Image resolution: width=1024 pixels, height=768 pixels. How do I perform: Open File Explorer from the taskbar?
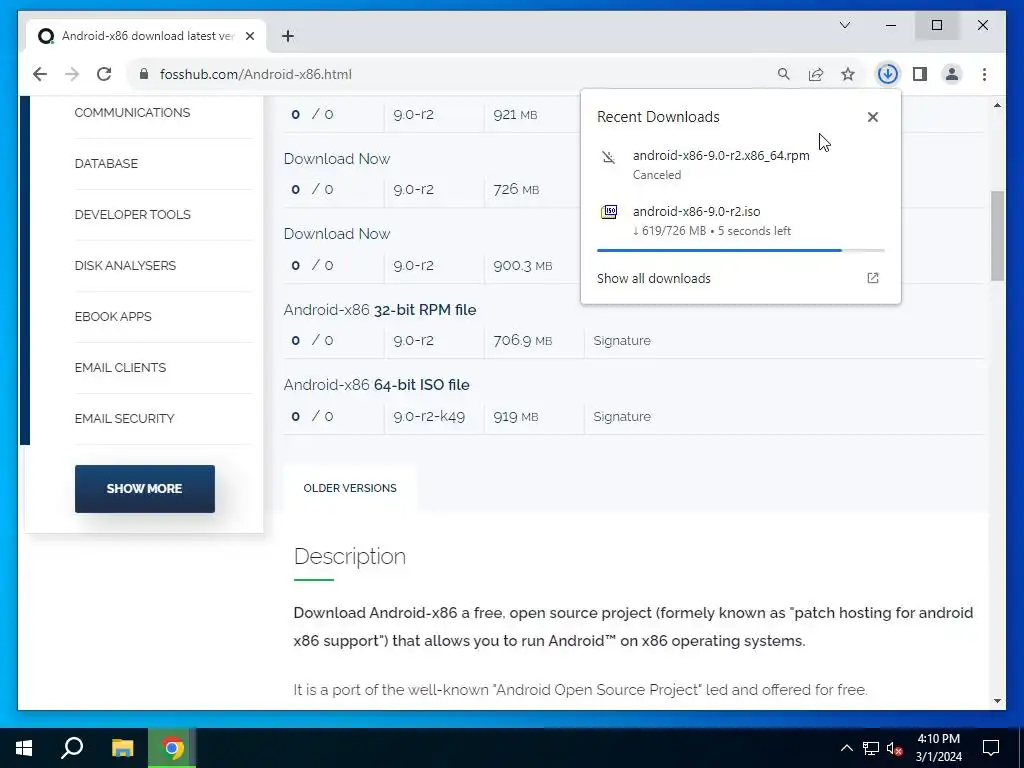pos(122,748)
